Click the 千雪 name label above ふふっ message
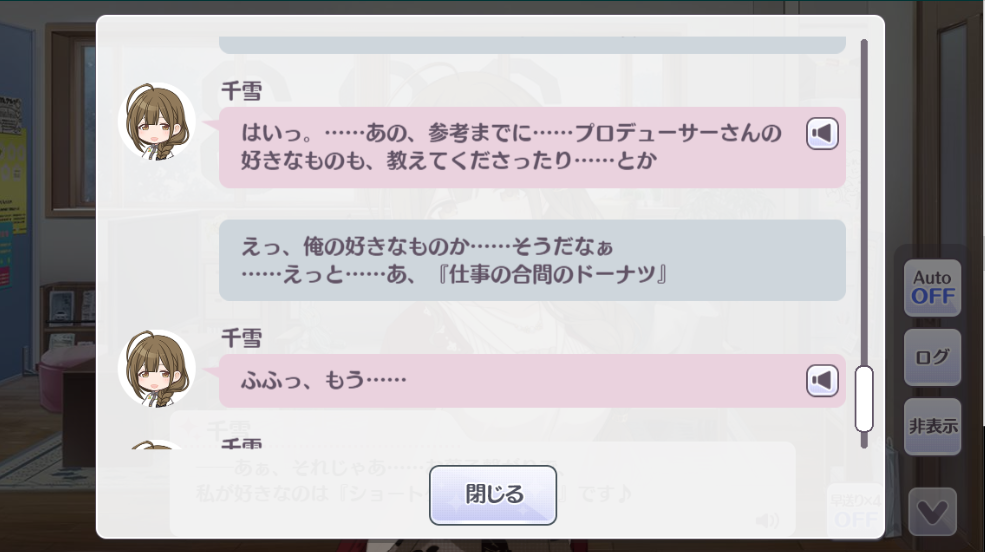The image size is (985, 552). pos(242,339)
